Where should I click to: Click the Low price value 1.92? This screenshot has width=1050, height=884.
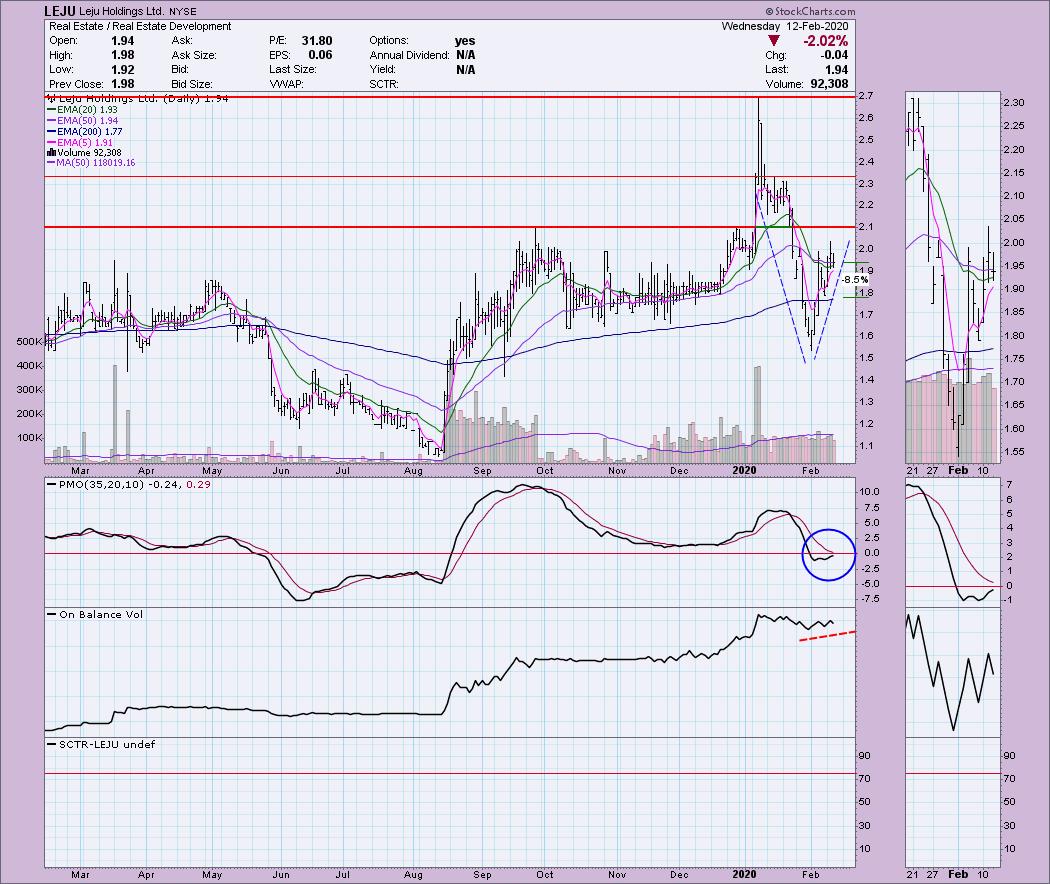point(123,70)
